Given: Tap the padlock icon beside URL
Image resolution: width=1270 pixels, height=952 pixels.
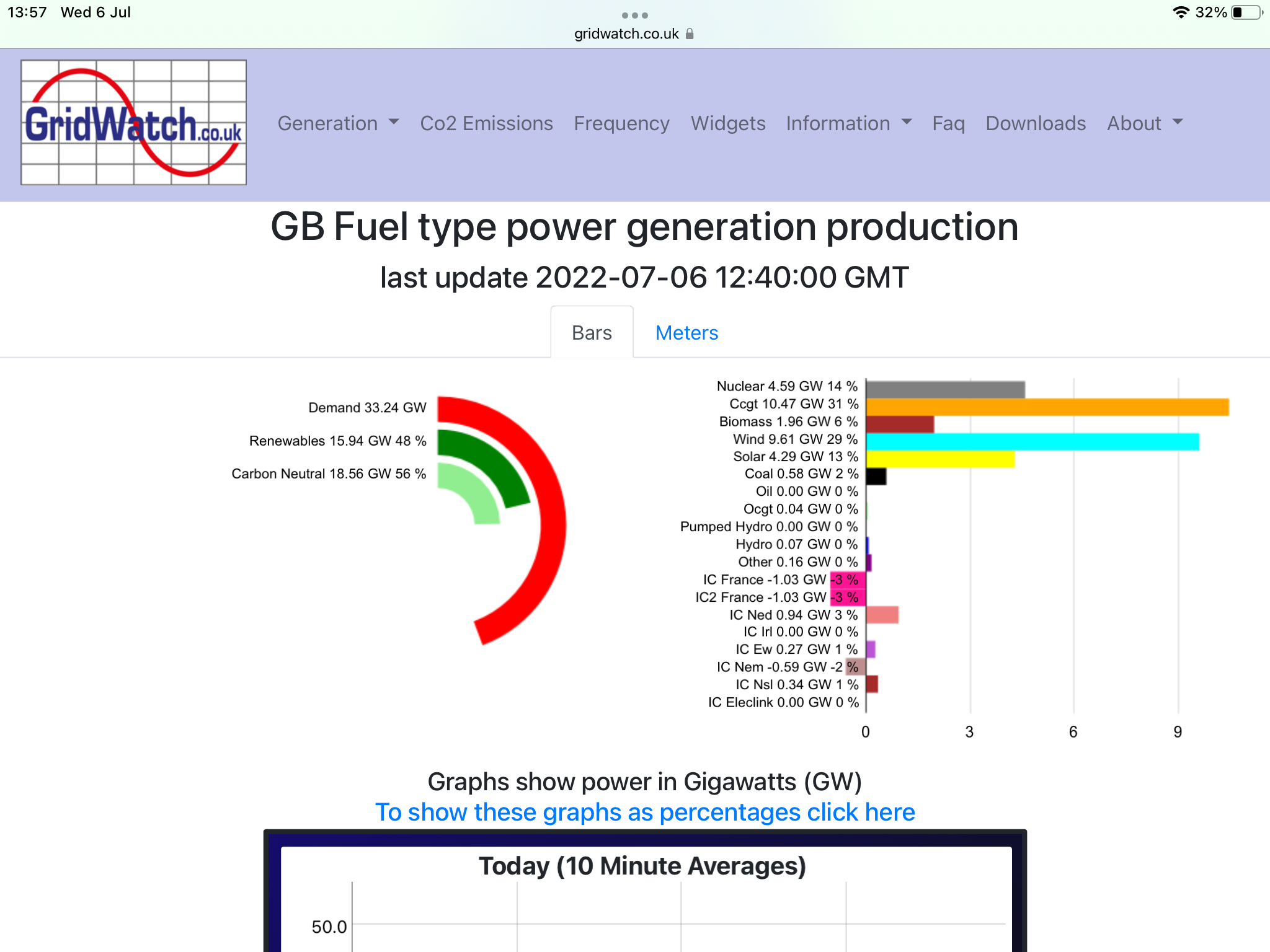Looking at the screenshot, I should [690, 34].
